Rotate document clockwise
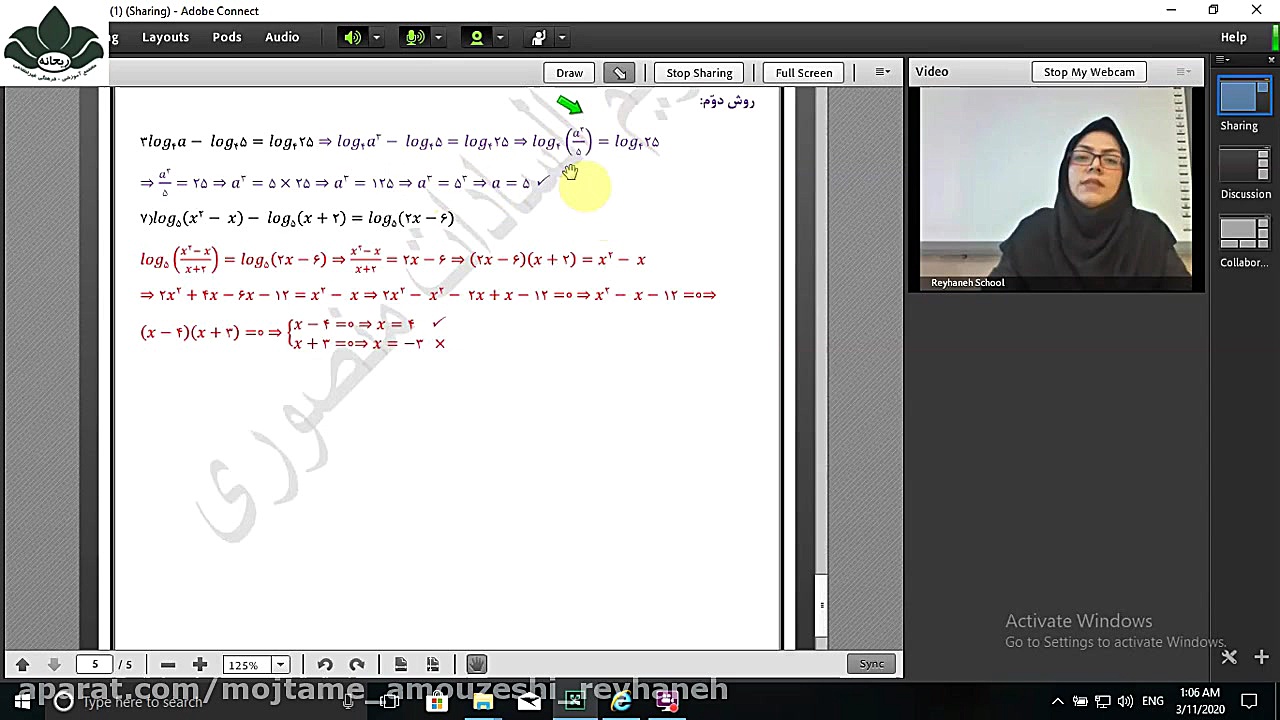 pyautogui.click(x=357, y=664)
